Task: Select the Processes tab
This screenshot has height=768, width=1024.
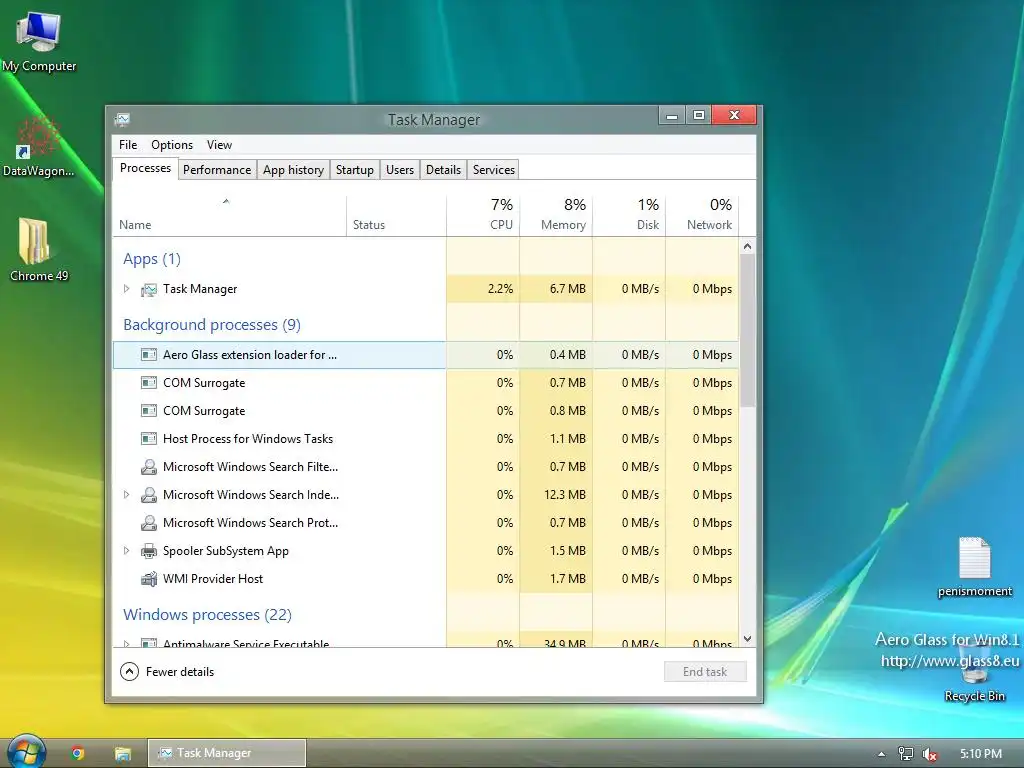Action: click(x=145, y=168)
